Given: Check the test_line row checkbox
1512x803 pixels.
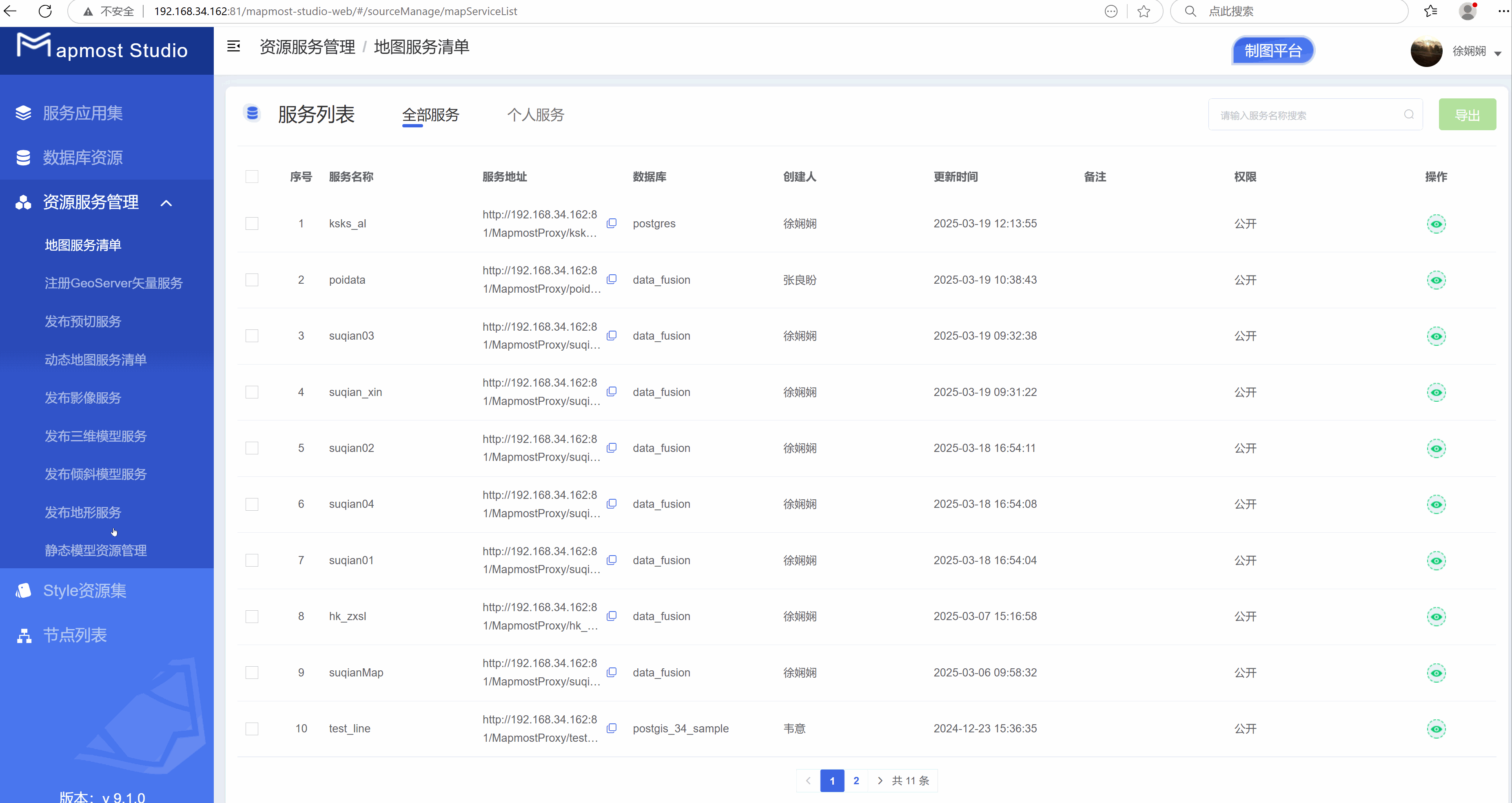Looking at the screenshot, I should [x=252, y=728].
